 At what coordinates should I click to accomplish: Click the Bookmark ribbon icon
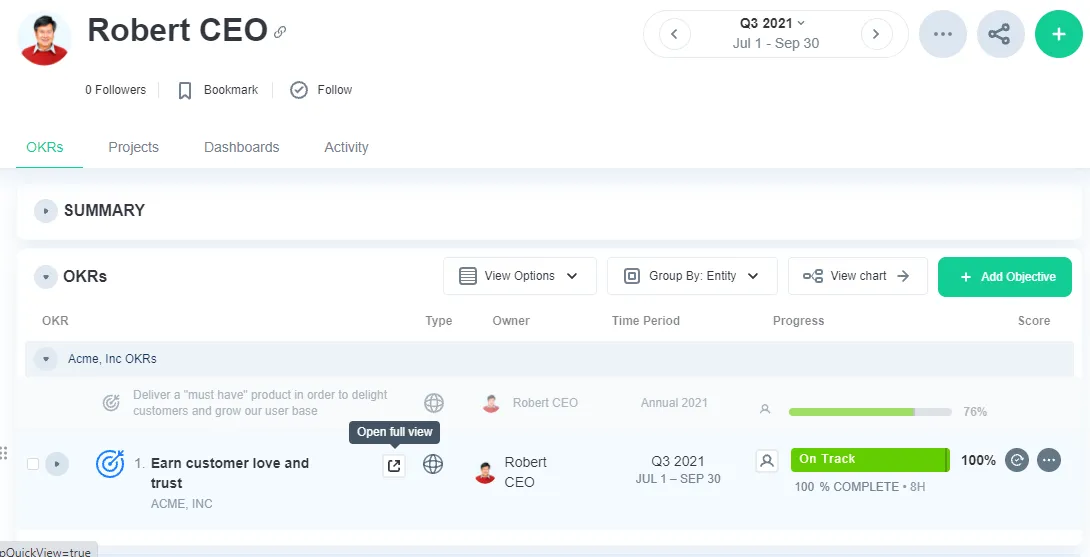(185, 90)
